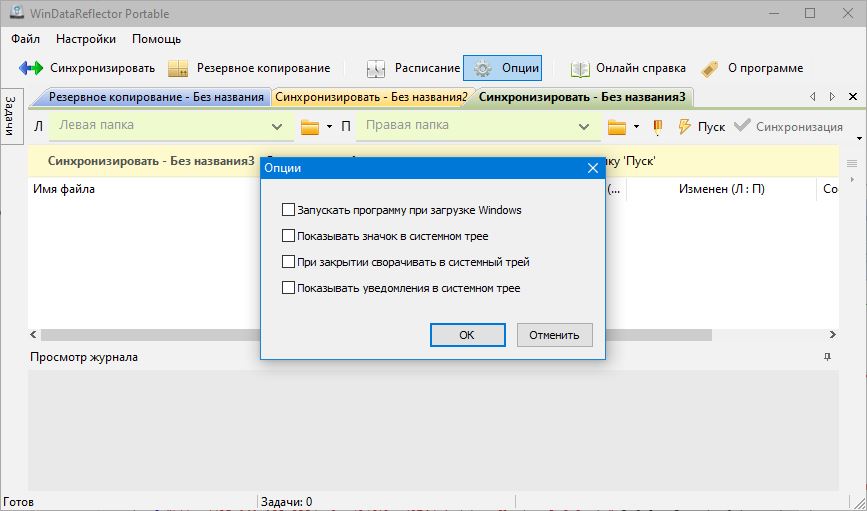Close current tab with X
The height and width of the screenshot is (511, 867).
[853, 97]
